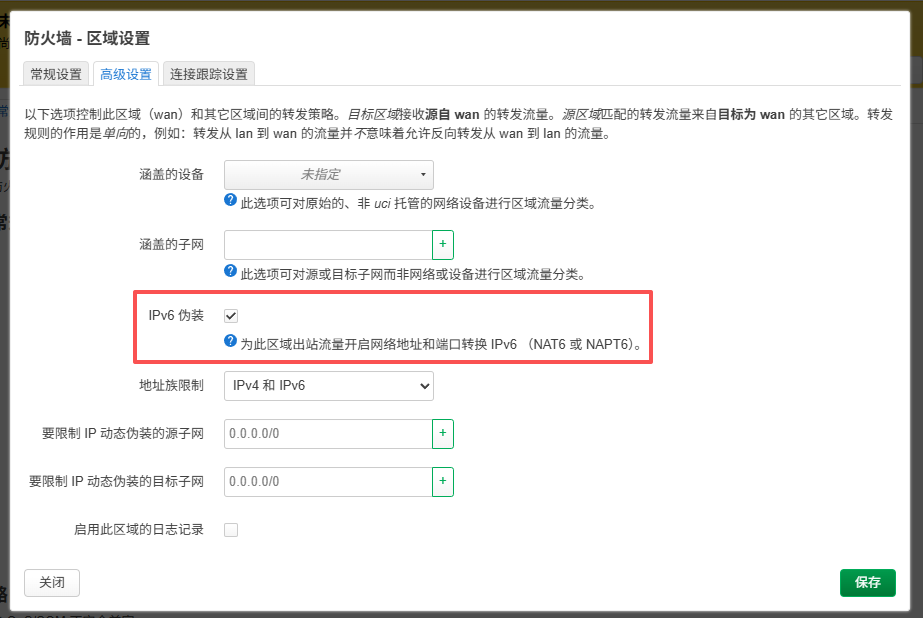
Task: Enable 启用此区域的日志记录 checkbox
Action: (231, 530)
